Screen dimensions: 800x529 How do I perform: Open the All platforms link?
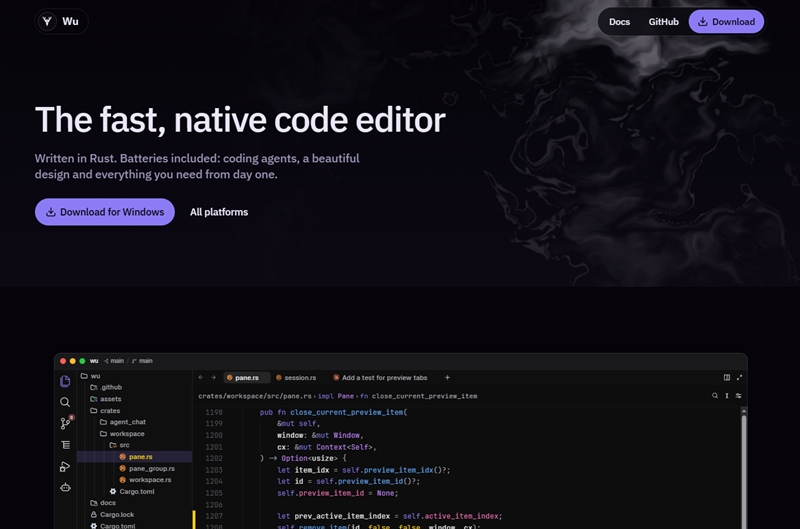(x=219, y=212)
